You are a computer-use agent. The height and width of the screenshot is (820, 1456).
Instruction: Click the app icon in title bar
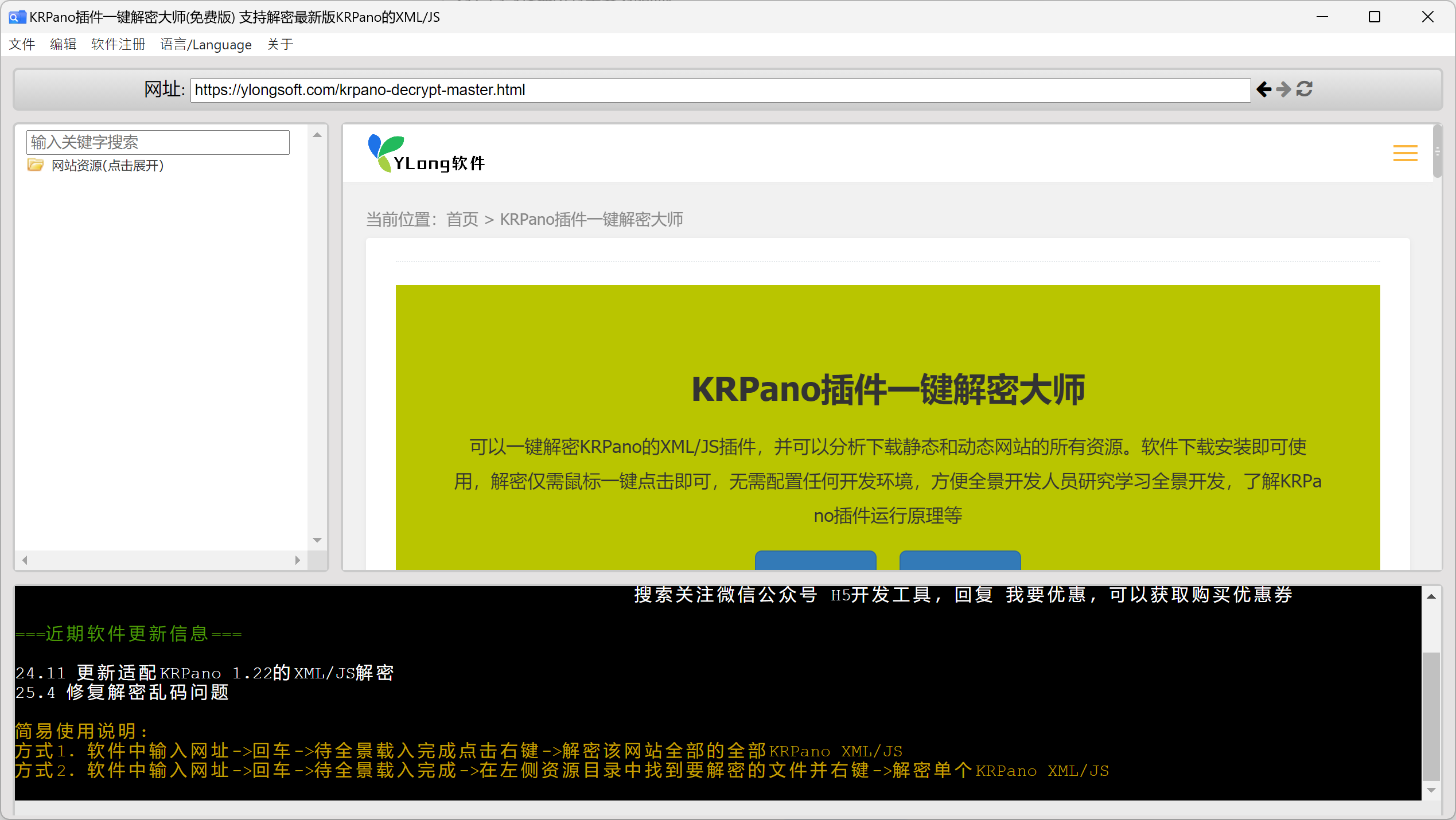click(17, 17)
